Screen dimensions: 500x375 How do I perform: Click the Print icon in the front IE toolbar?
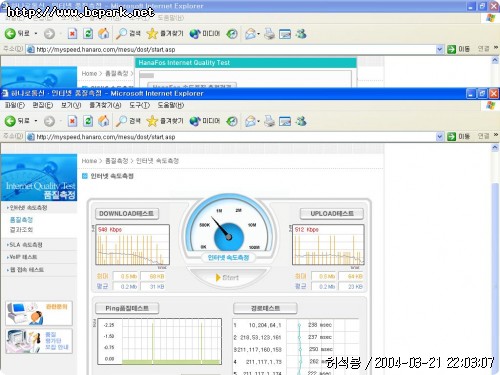(269, 121)
